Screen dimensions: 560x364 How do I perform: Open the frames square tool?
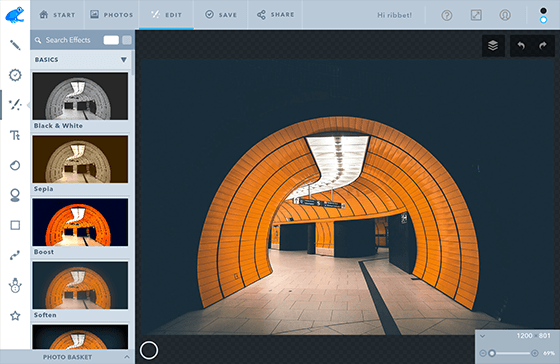pyautogui.click(x=15, y=225)
